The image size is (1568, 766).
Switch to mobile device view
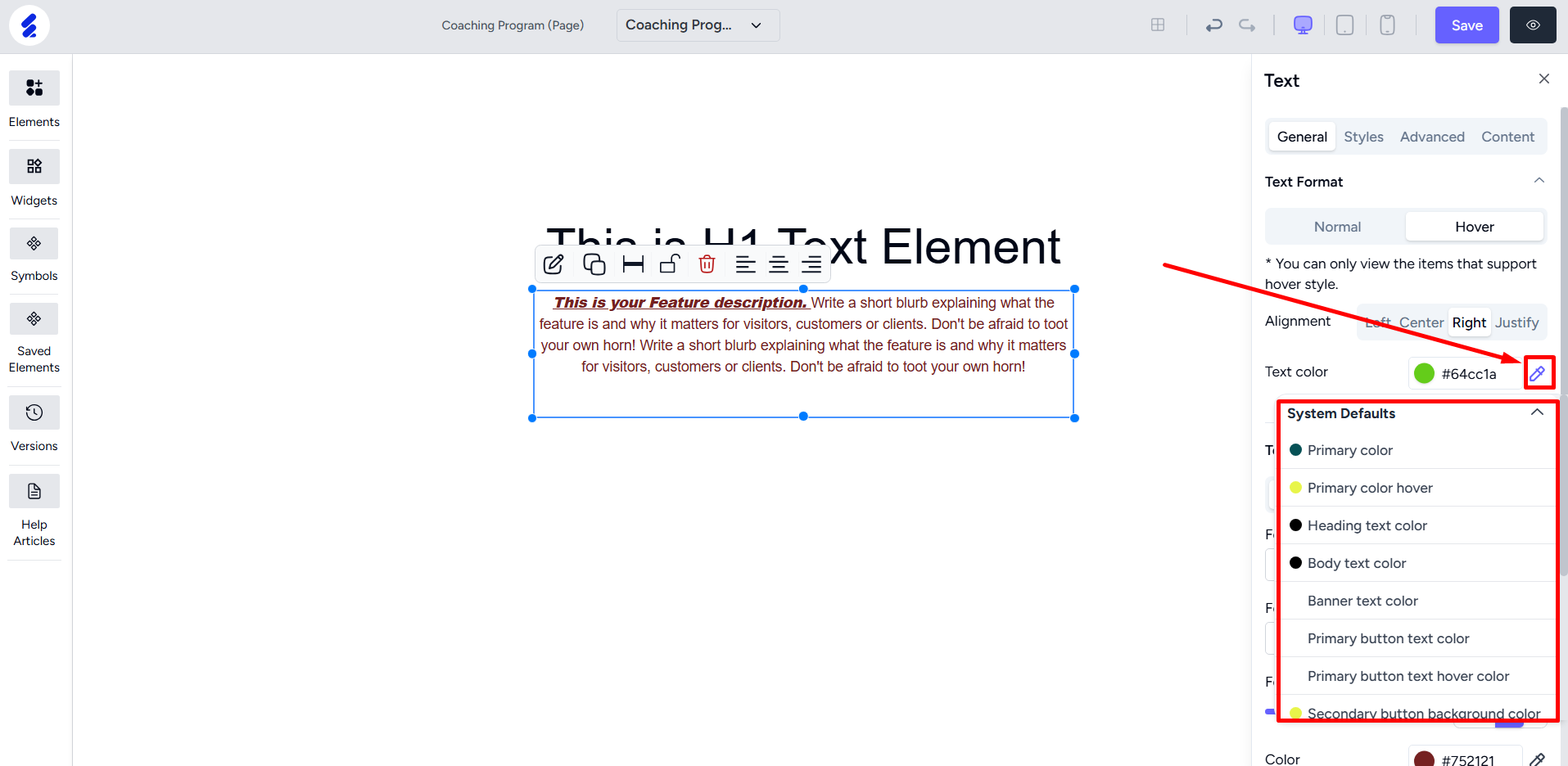coord(1387,25)
